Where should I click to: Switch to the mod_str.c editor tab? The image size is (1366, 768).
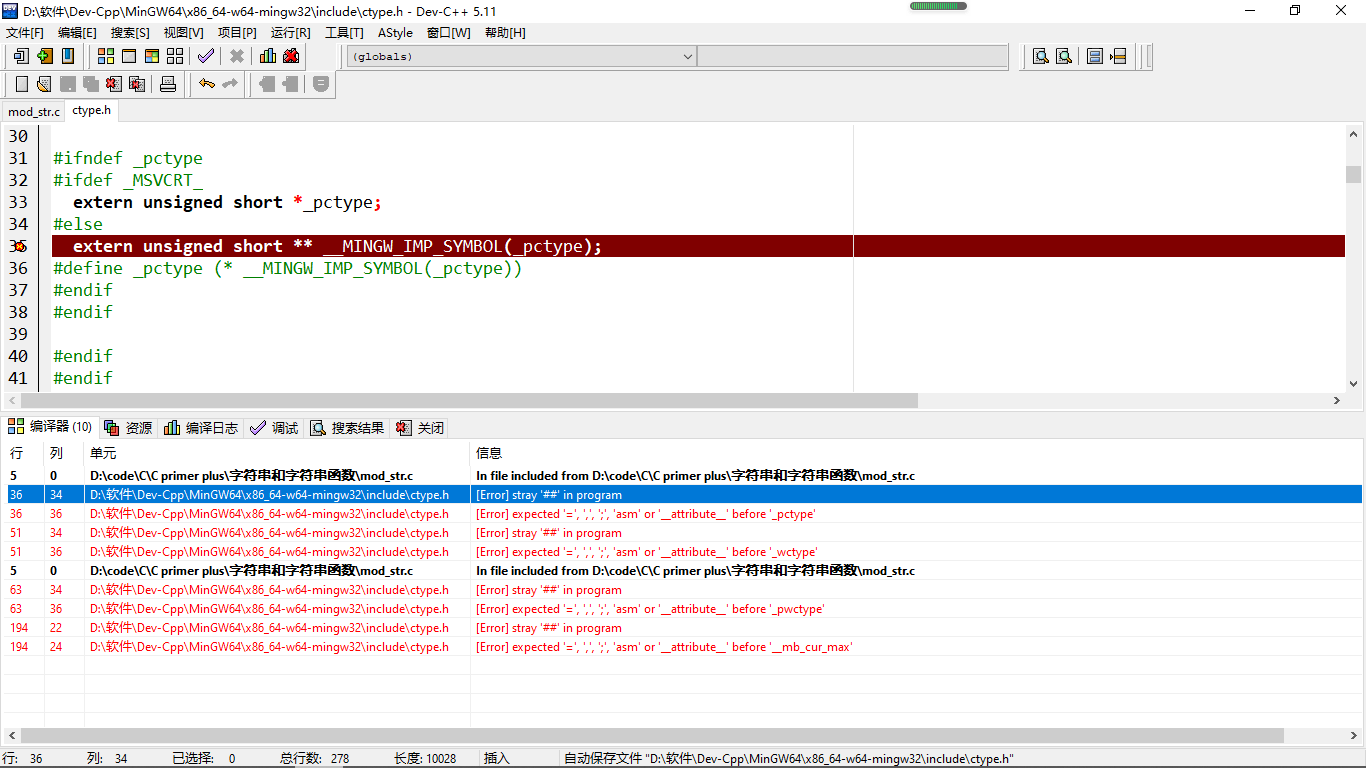(x=34, y=112)
